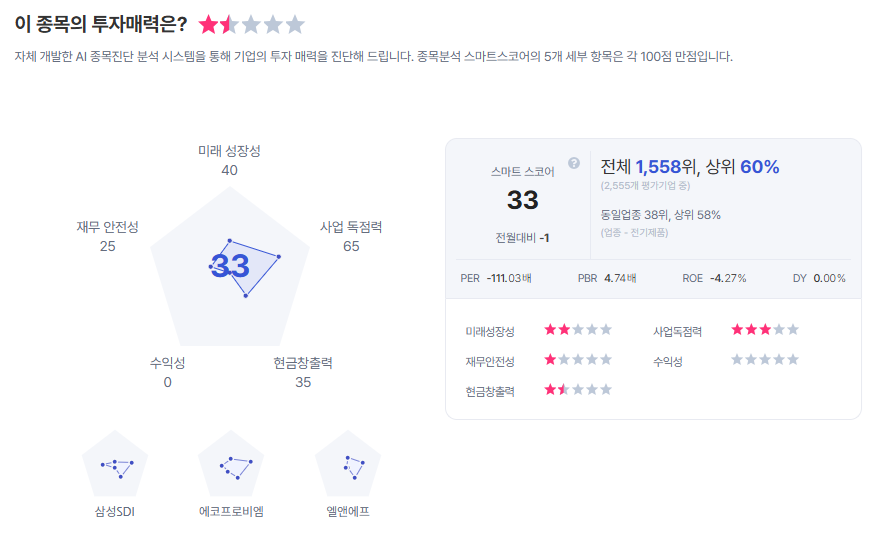Click the smart score help question icon
The width and height of the screenshot is (878, 534).
(574, 163)
